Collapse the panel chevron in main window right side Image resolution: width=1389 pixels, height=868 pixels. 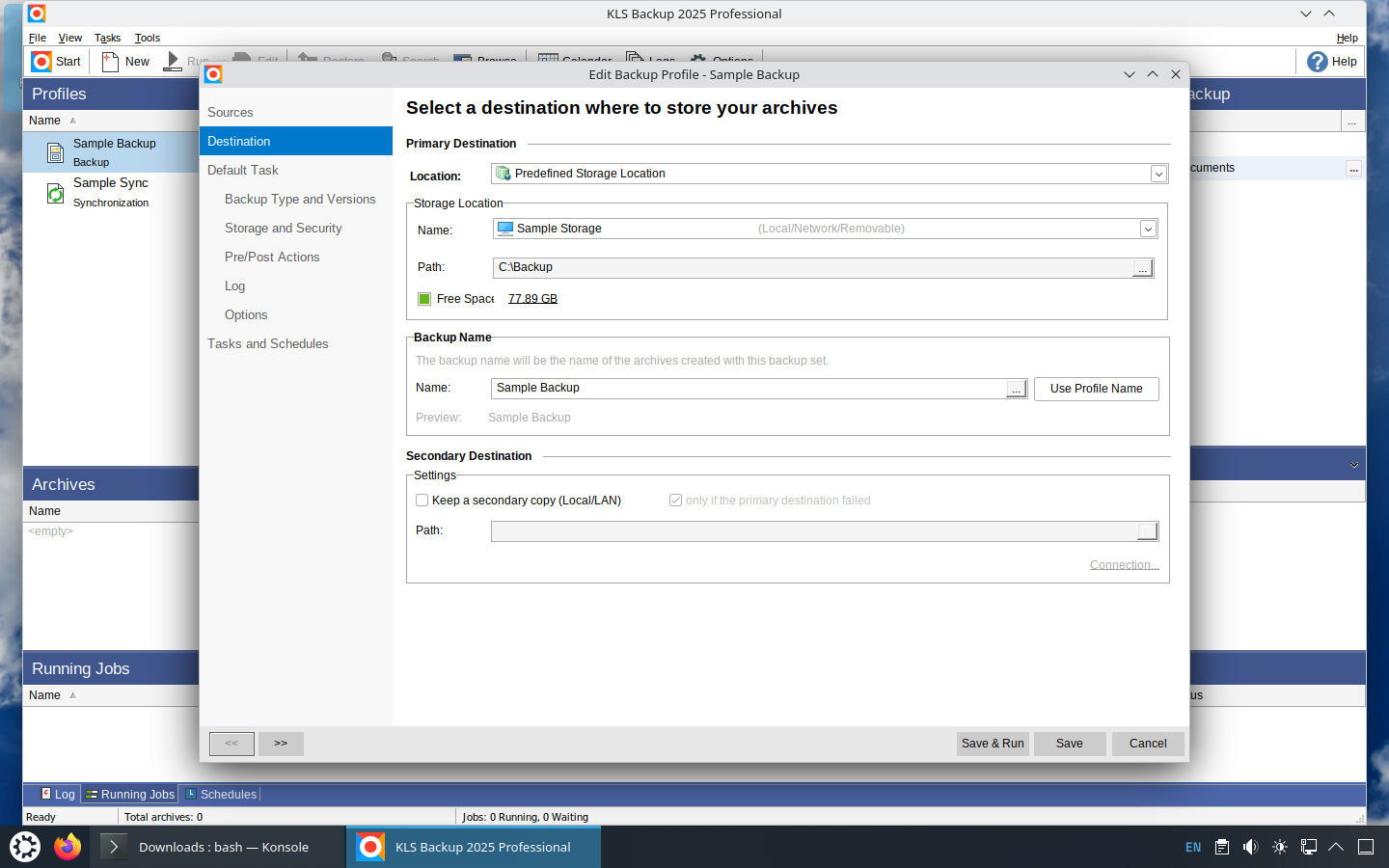coord(1354,465)
